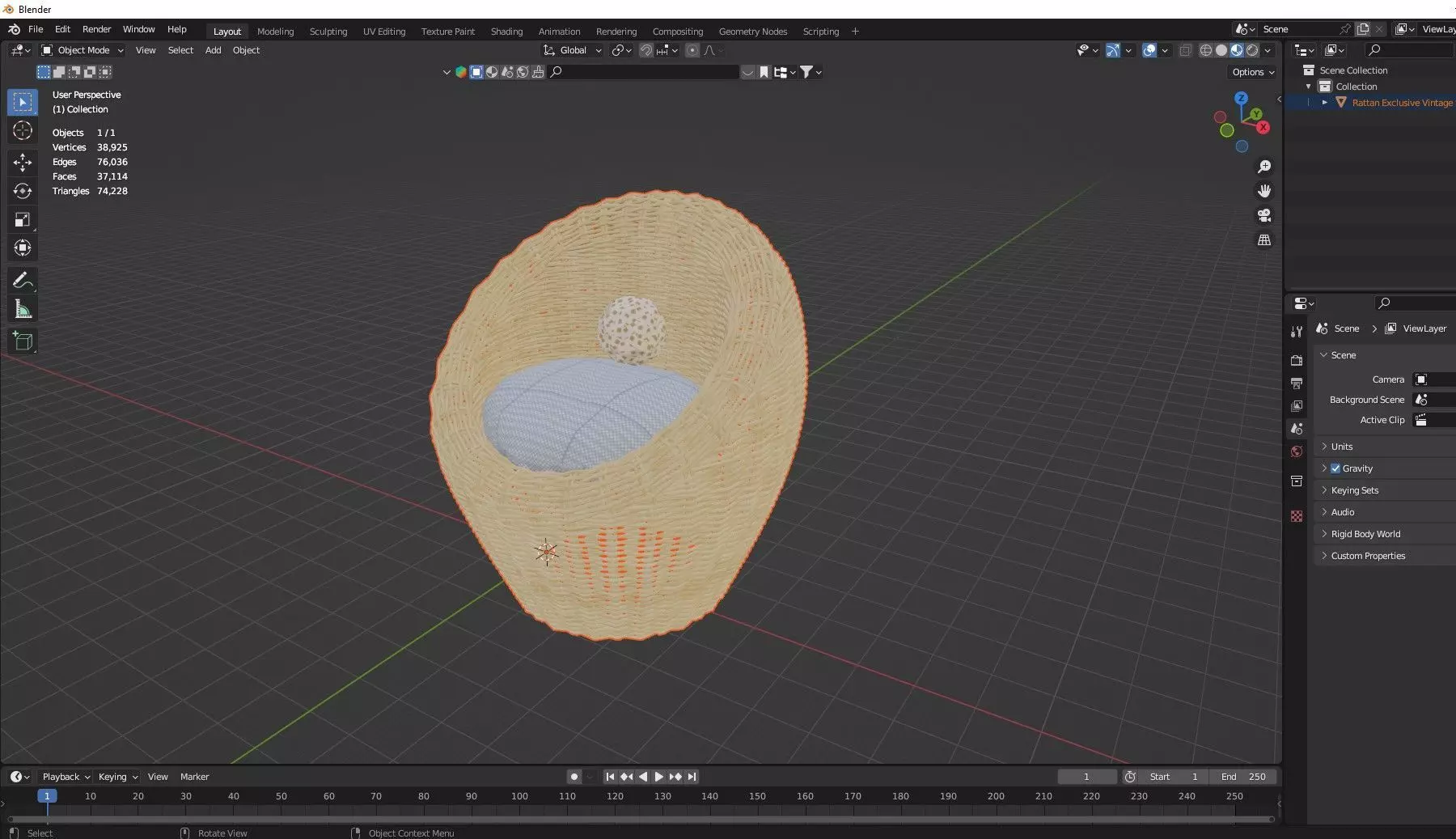Toggle snapping magnet in the viewport header
1456x839 pixels.
pos(645,50)
